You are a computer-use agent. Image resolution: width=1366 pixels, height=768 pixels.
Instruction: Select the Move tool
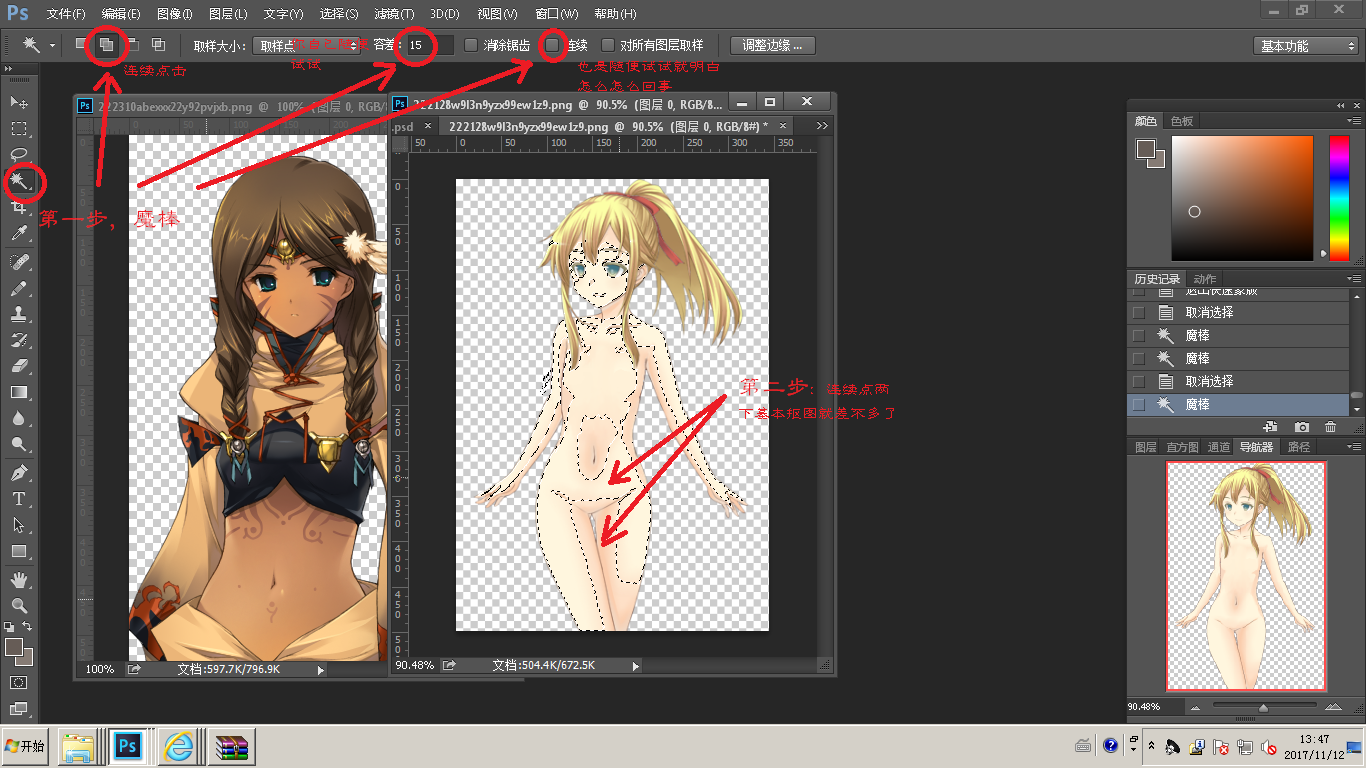click(x=19, y=102)
